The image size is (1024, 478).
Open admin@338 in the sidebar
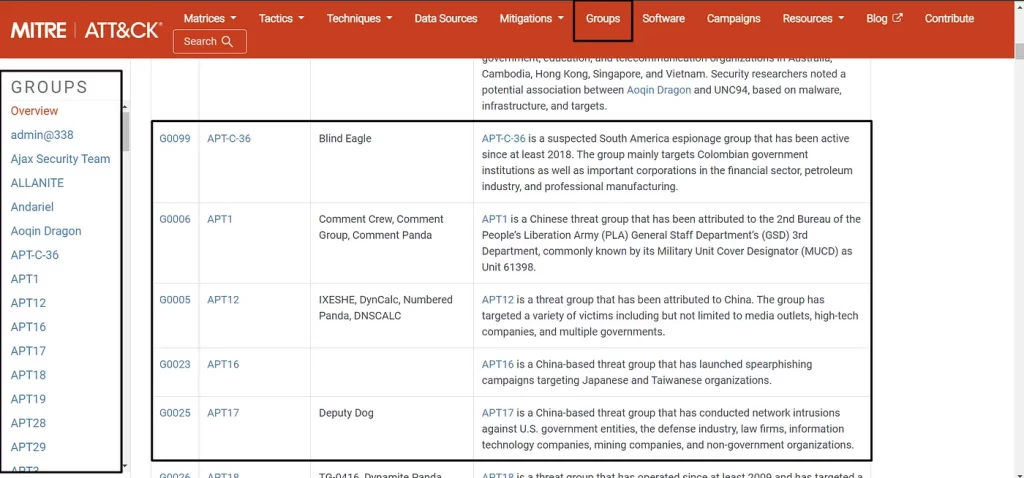[42, 135]
